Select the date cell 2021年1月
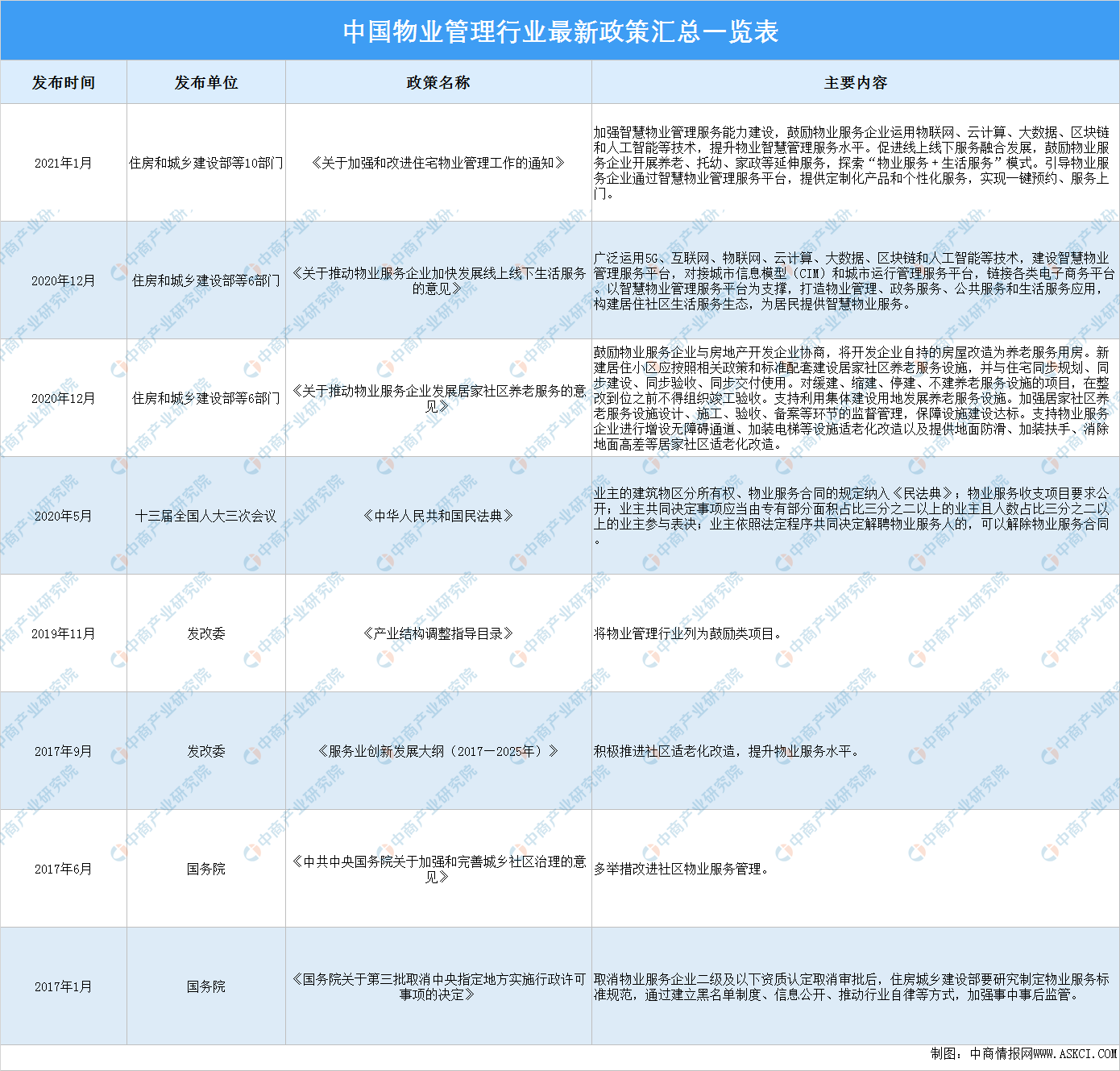1120x1071 pixels. point(64,163)
